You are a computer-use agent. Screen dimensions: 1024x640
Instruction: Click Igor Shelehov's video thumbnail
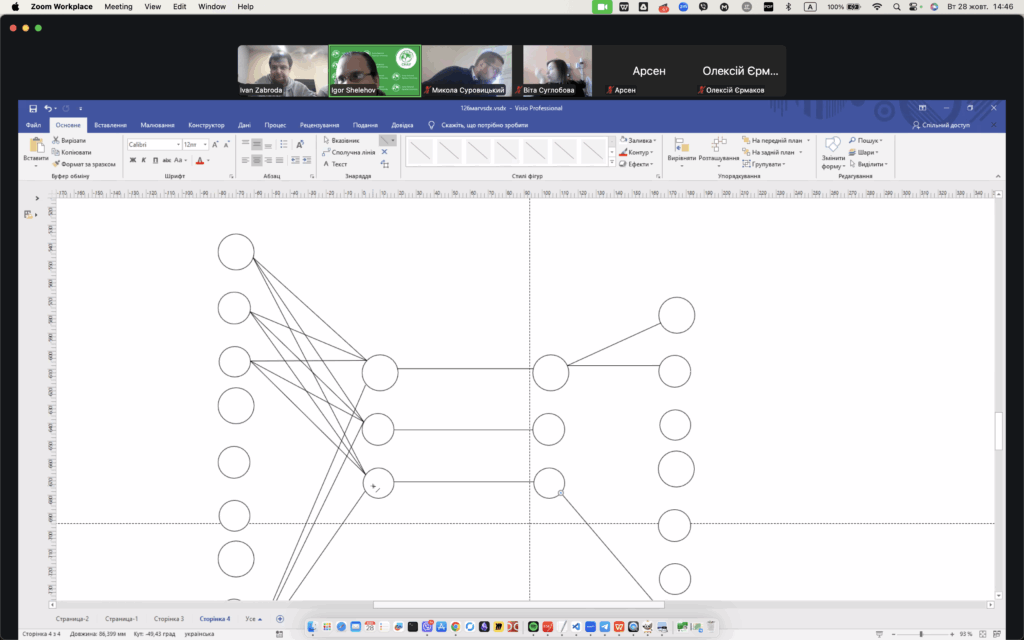tap(375, 71)
